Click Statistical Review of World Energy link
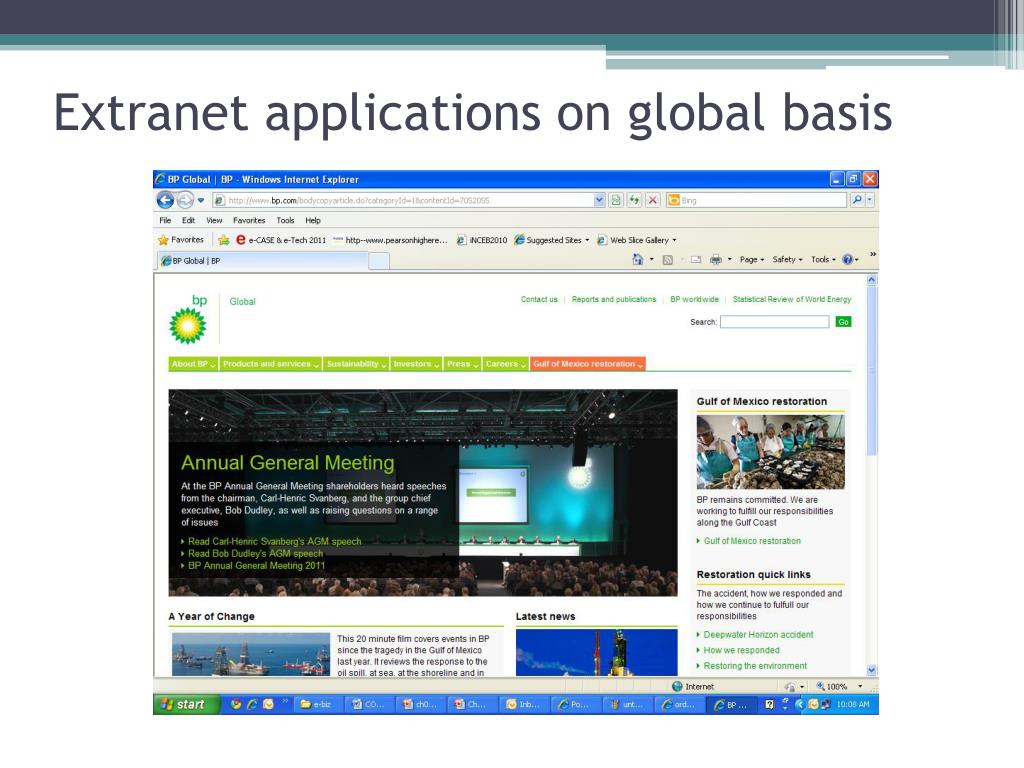This screenshot has width=1024, height=768. coord(792,300)
